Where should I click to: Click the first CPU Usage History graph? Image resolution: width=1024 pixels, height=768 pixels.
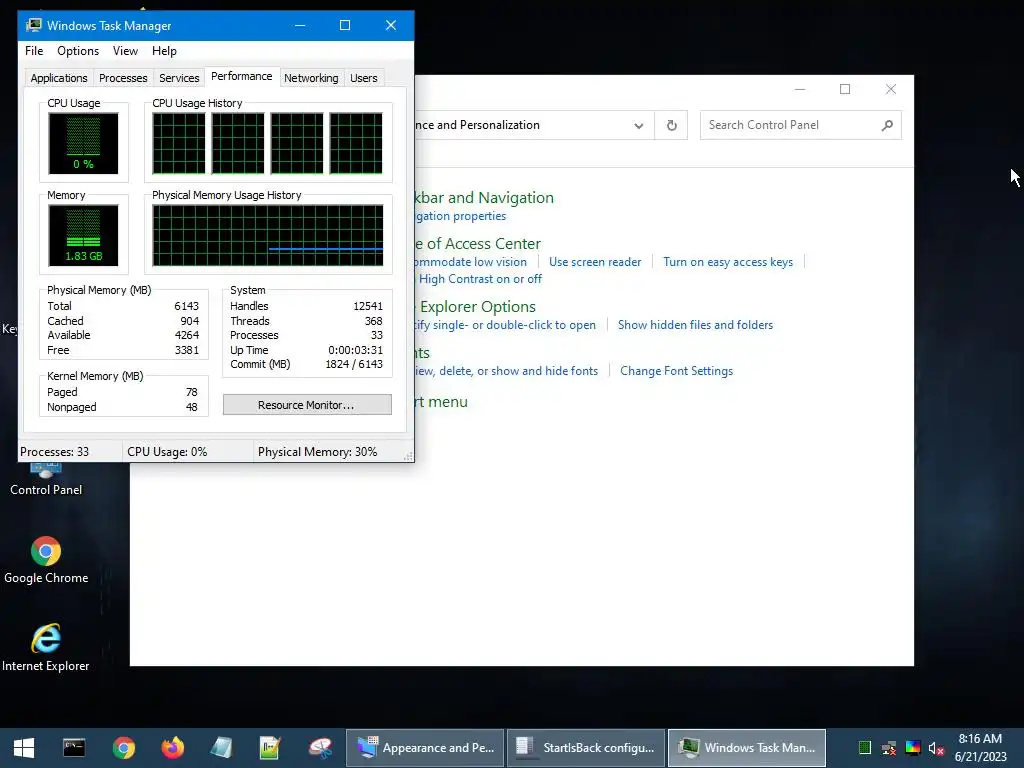(x=178, y=143)
